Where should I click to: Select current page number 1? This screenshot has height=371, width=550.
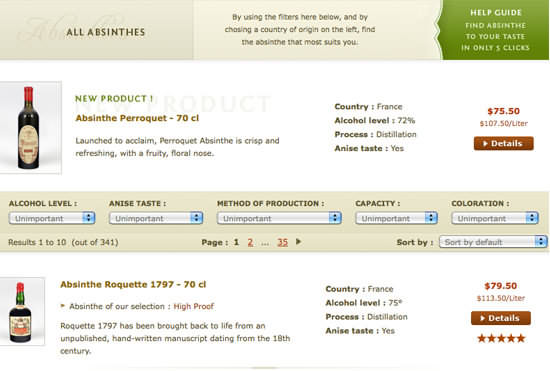coord(236,242)
